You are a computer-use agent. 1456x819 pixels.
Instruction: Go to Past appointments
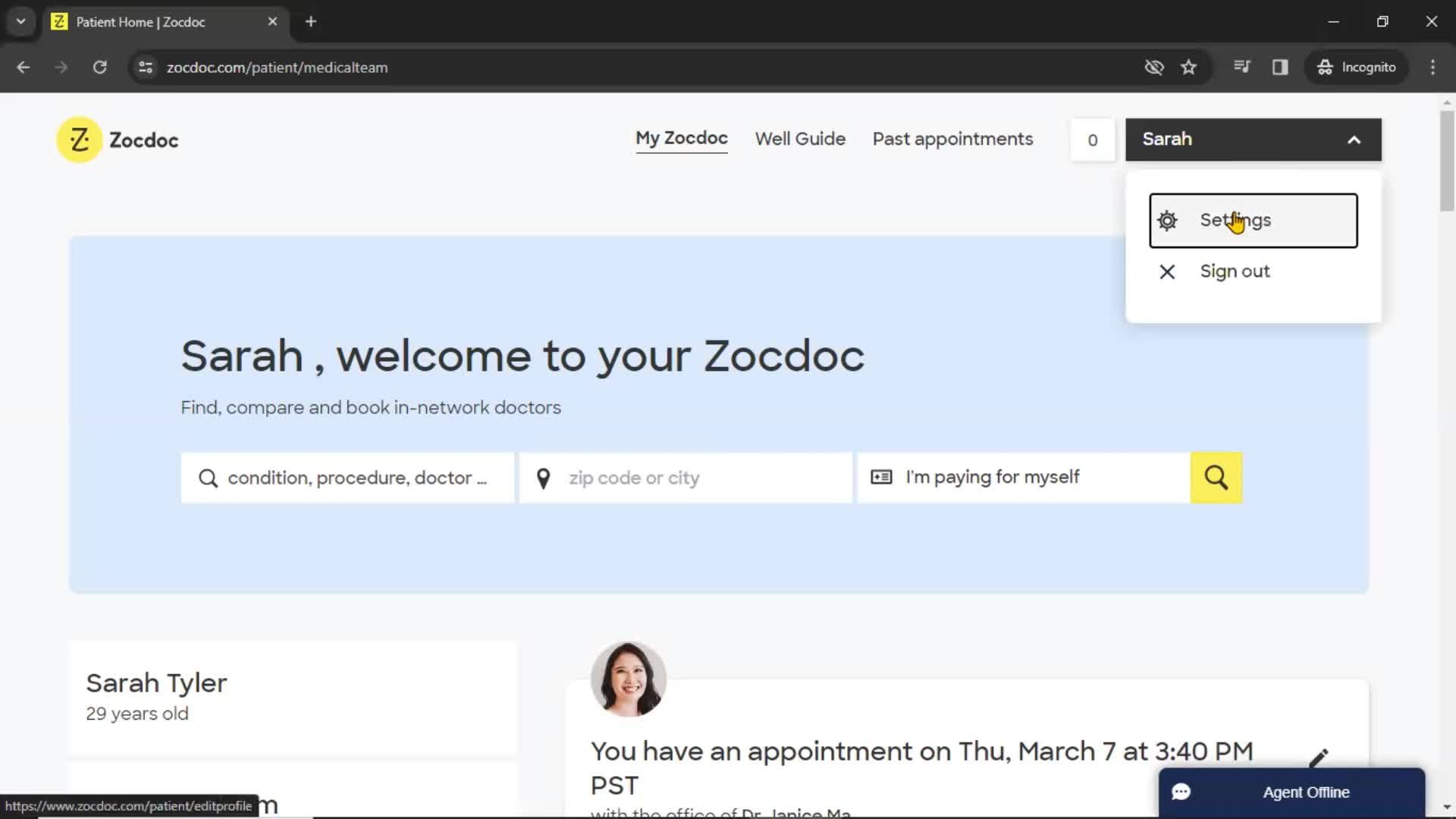[x=952, y=140]
